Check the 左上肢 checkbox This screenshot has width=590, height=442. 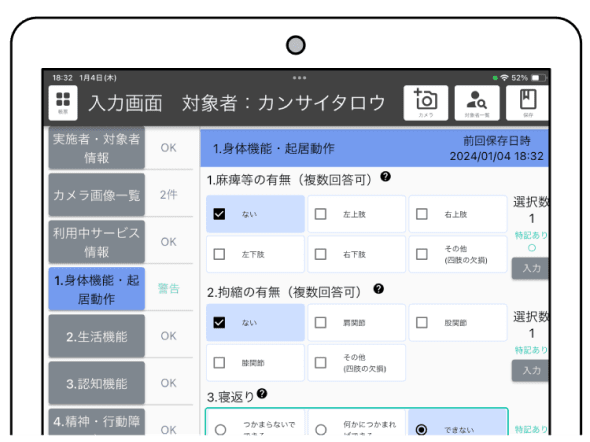[321, 214]
